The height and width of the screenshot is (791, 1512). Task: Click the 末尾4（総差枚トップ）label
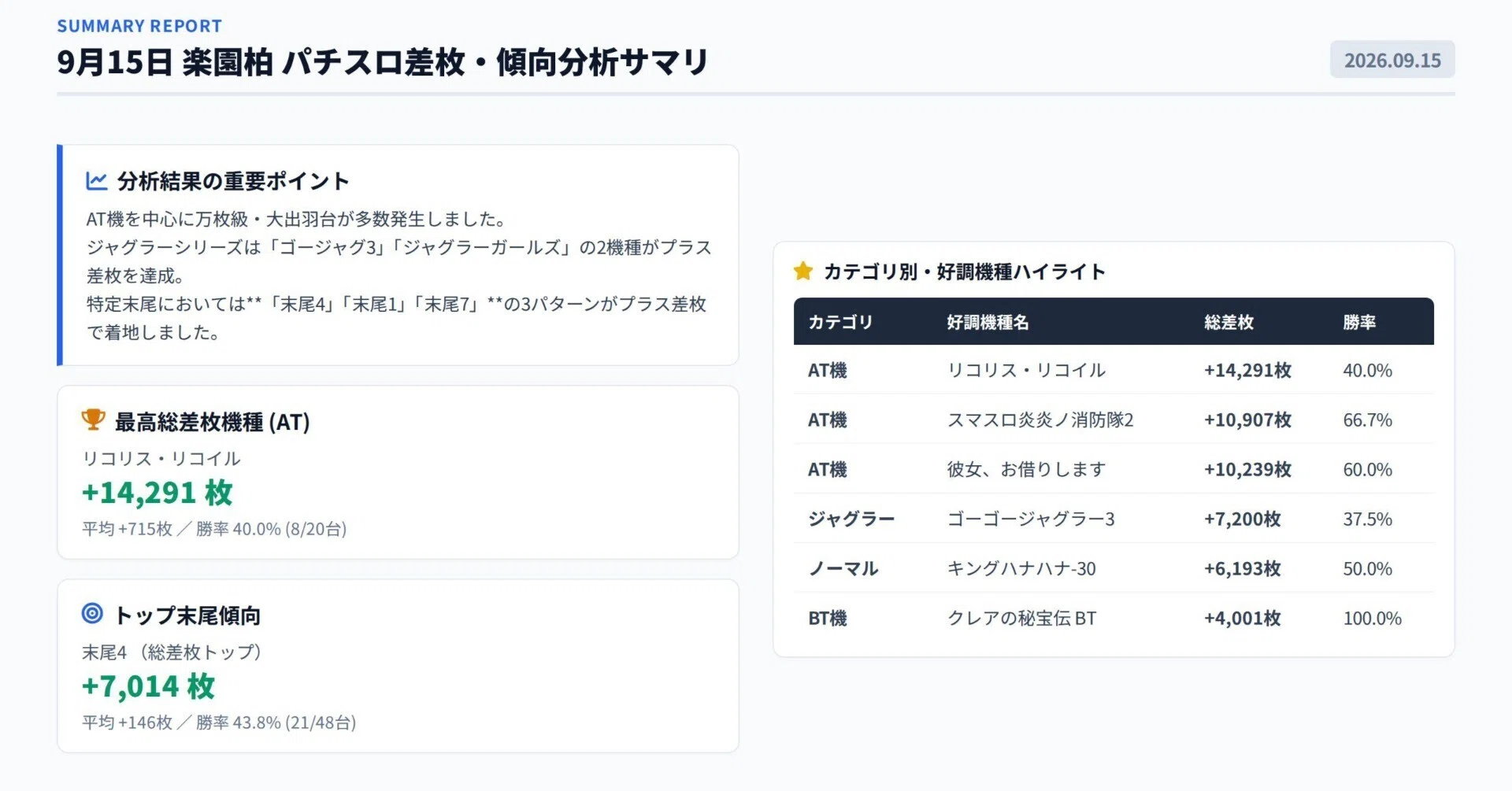point(172,652)
